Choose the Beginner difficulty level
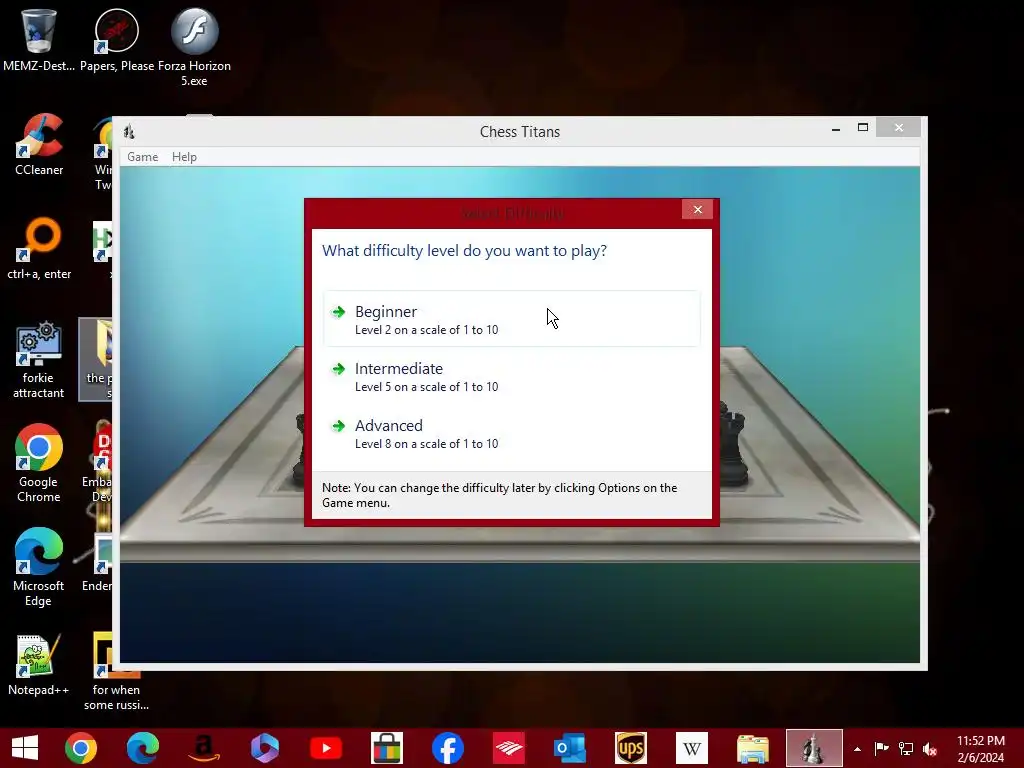1024x768 pixels. pyautogui.click(x=511, y=319)
